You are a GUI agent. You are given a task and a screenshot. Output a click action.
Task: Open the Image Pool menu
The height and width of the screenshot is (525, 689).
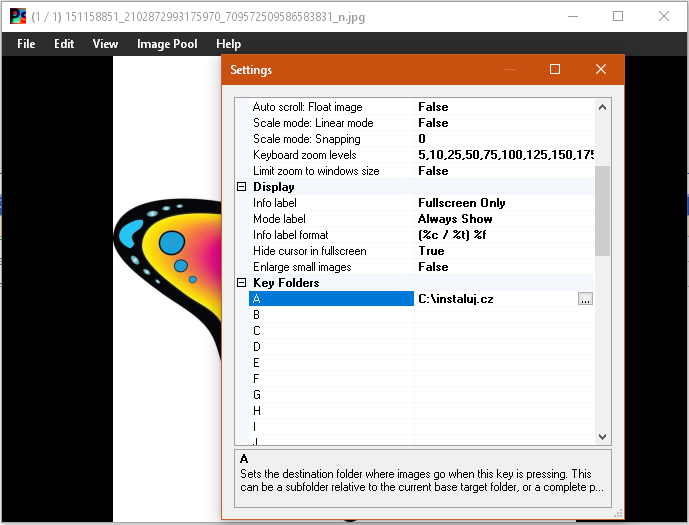coord(167,44)
